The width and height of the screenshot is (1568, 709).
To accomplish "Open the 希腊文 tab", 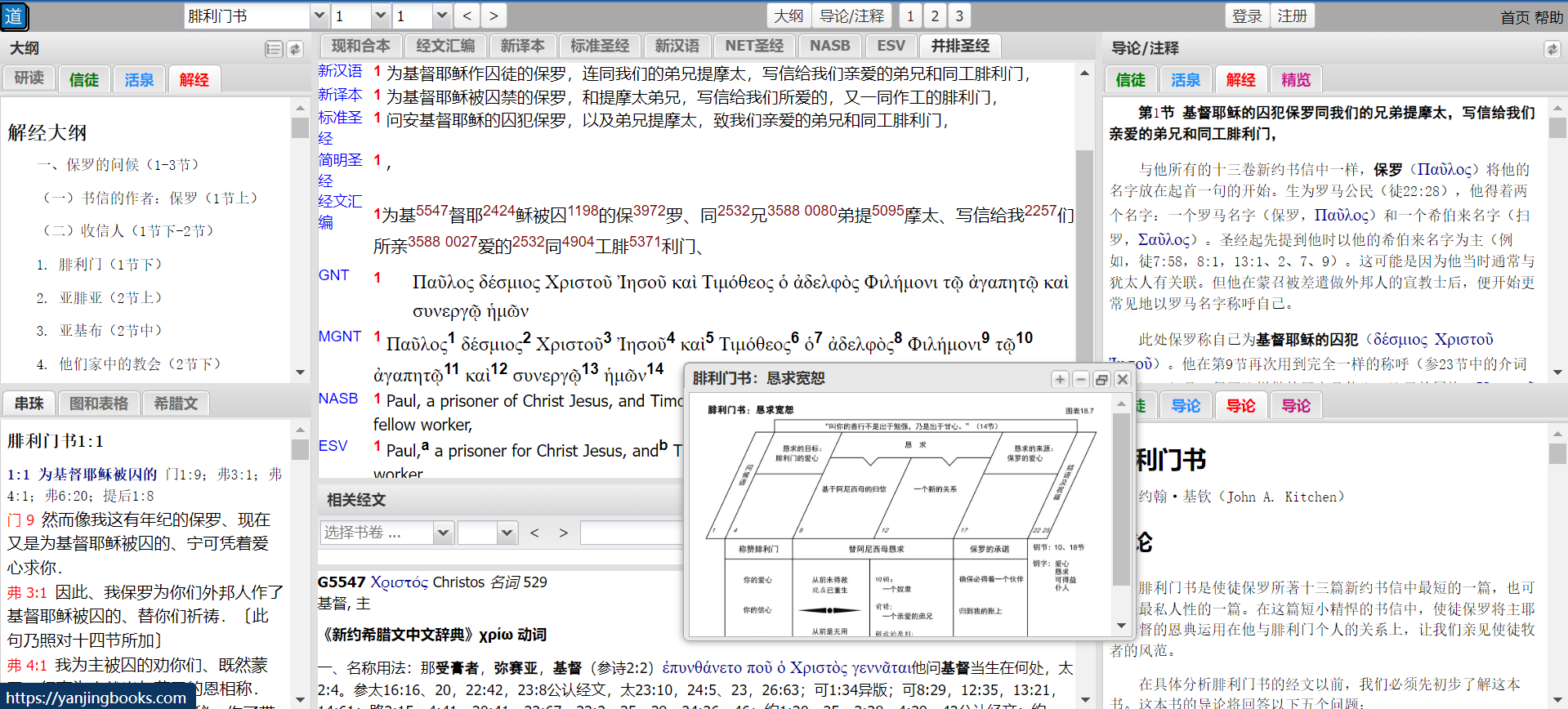I will [176, 403].
